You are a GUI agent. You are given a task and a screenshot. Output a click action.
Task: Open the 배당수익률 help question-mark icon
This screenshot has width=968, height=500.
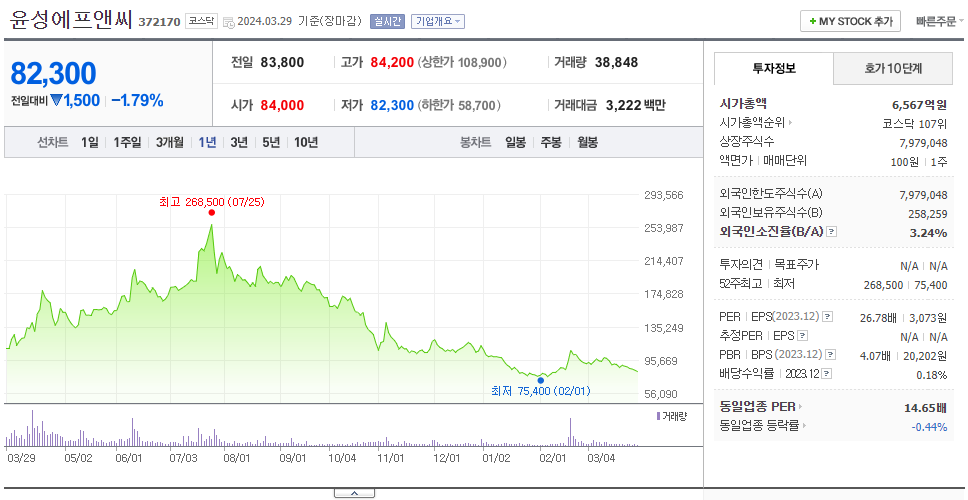(827, 374)
